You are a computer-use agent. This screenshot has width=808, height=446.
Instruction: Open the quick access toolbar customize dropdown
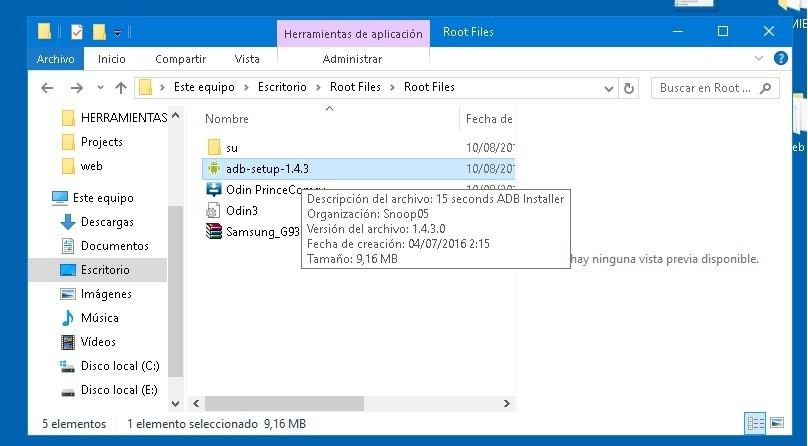117,33
